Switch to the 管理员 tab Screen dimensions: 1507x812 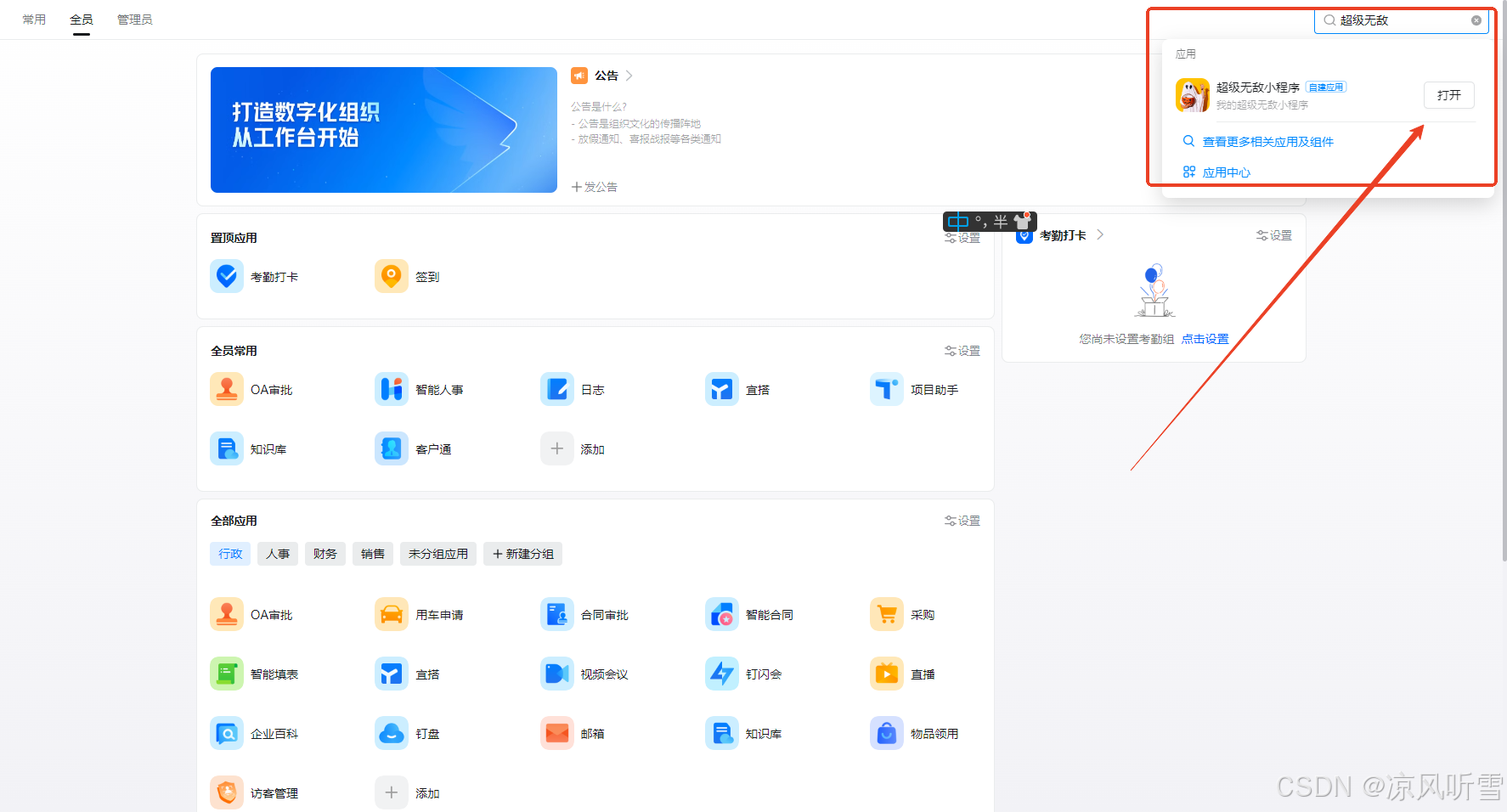tap(135, 20)
